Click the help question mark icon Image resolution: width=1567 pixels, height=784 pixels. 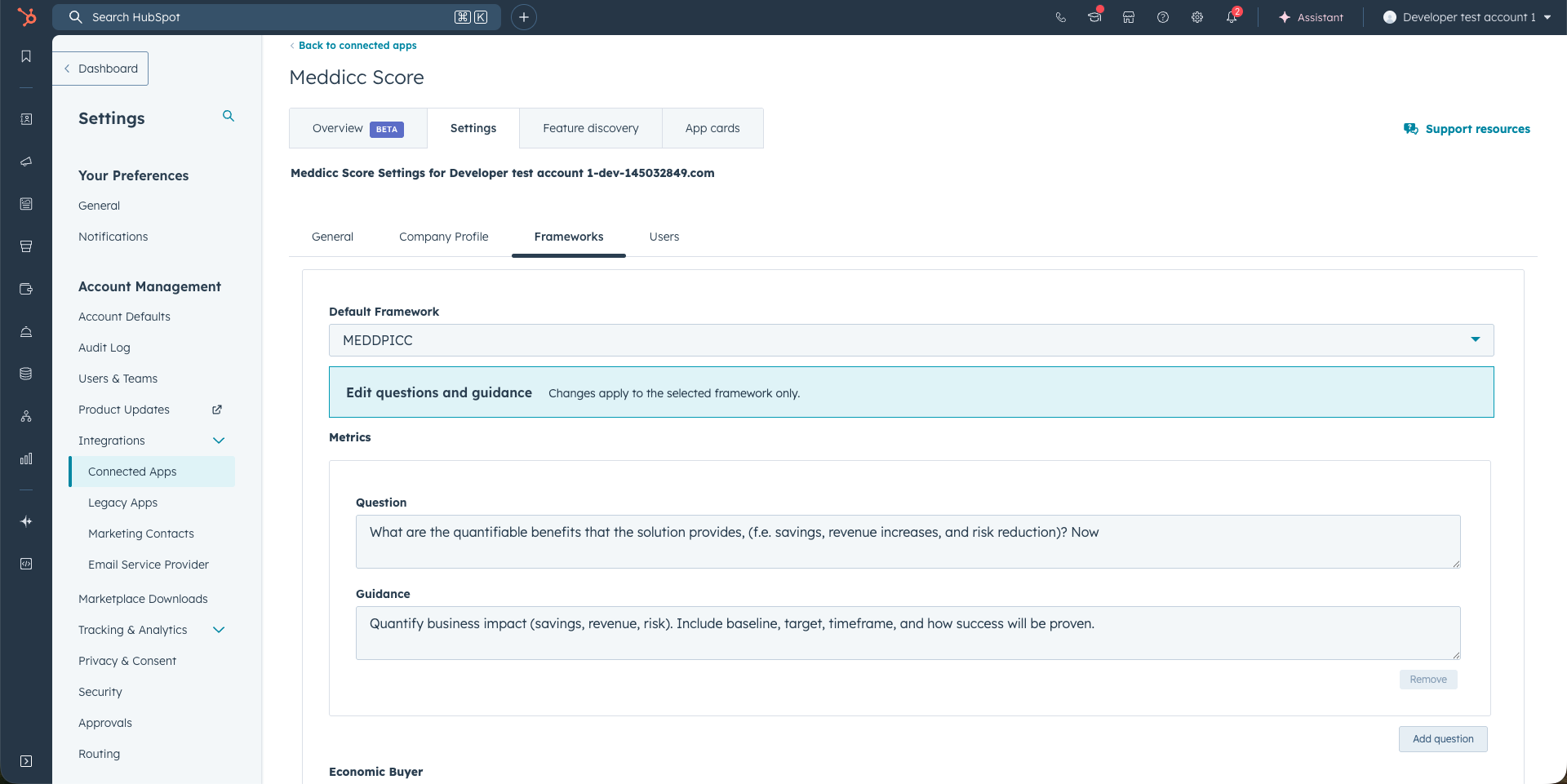(1163, 17)
